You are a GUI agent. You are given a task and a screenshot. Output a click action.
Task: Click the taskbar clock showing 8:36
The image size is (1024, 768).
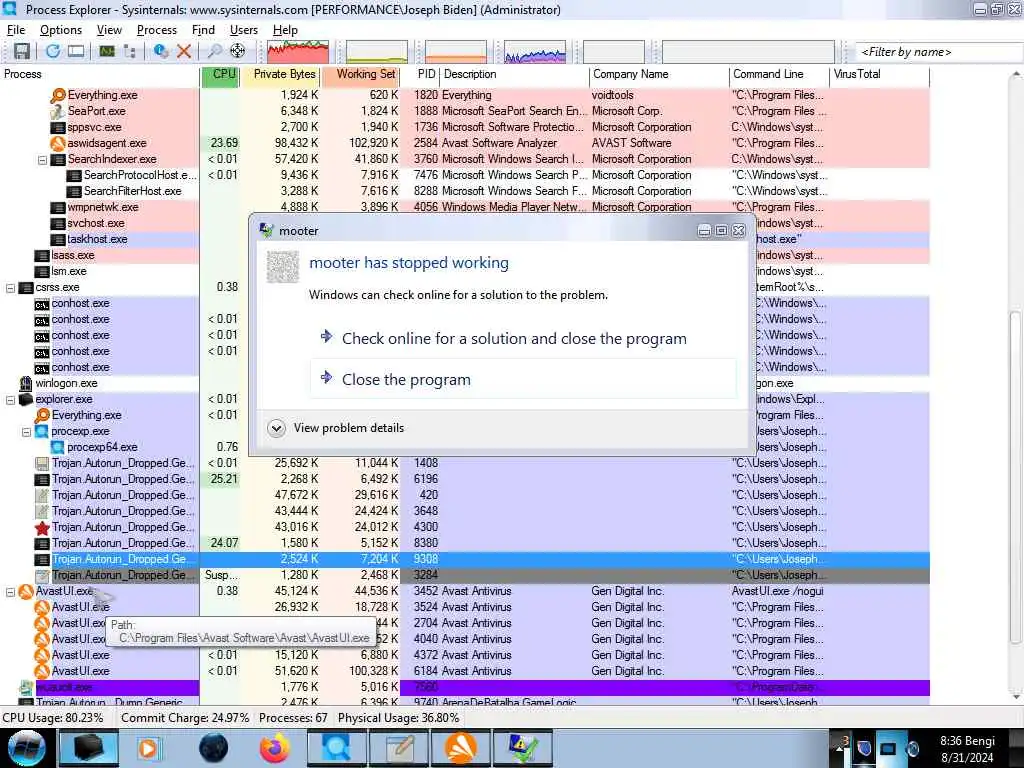967,749
